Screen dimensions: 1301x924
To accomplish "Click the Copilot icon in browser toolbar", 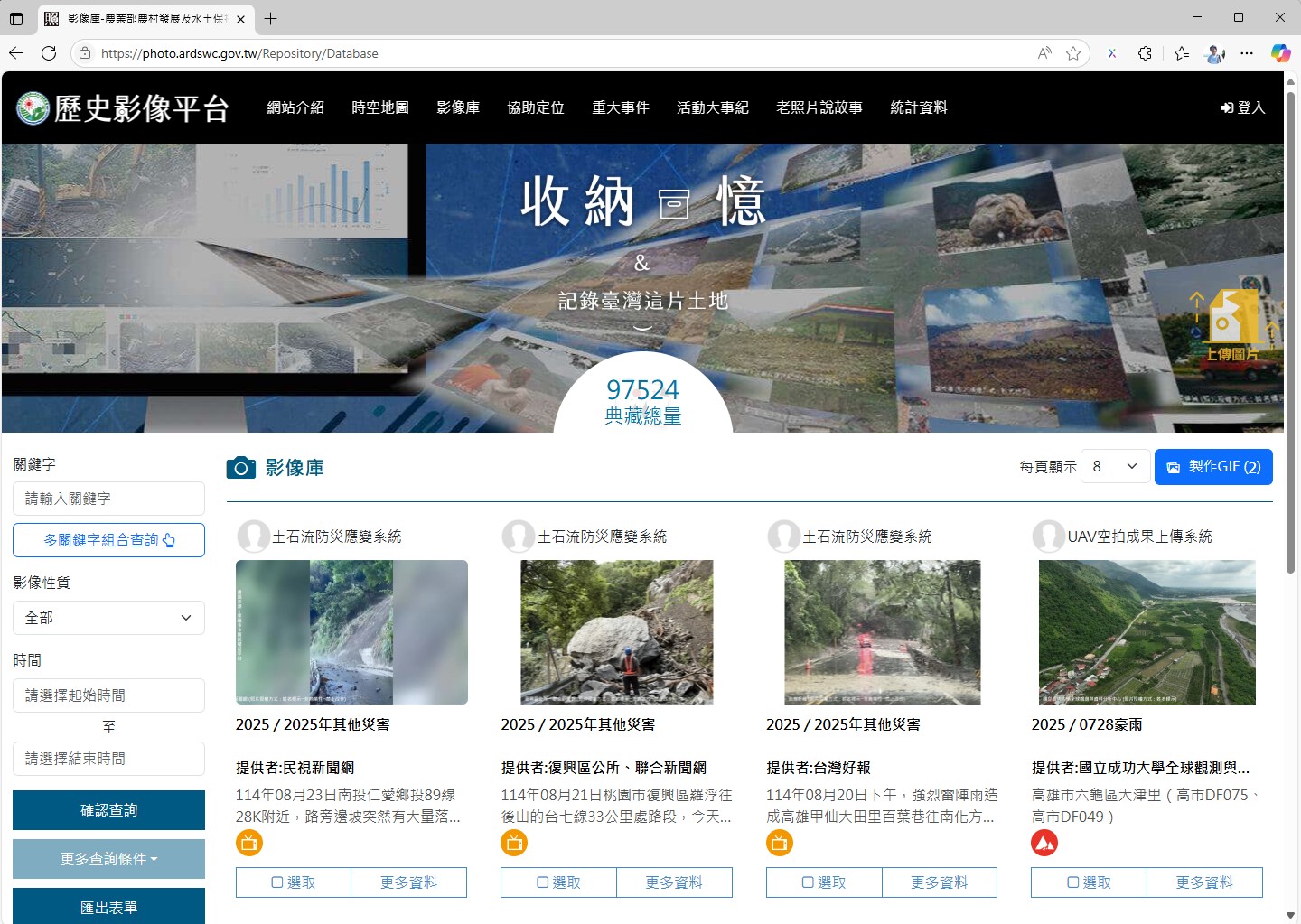I will tap(1280, 53).
